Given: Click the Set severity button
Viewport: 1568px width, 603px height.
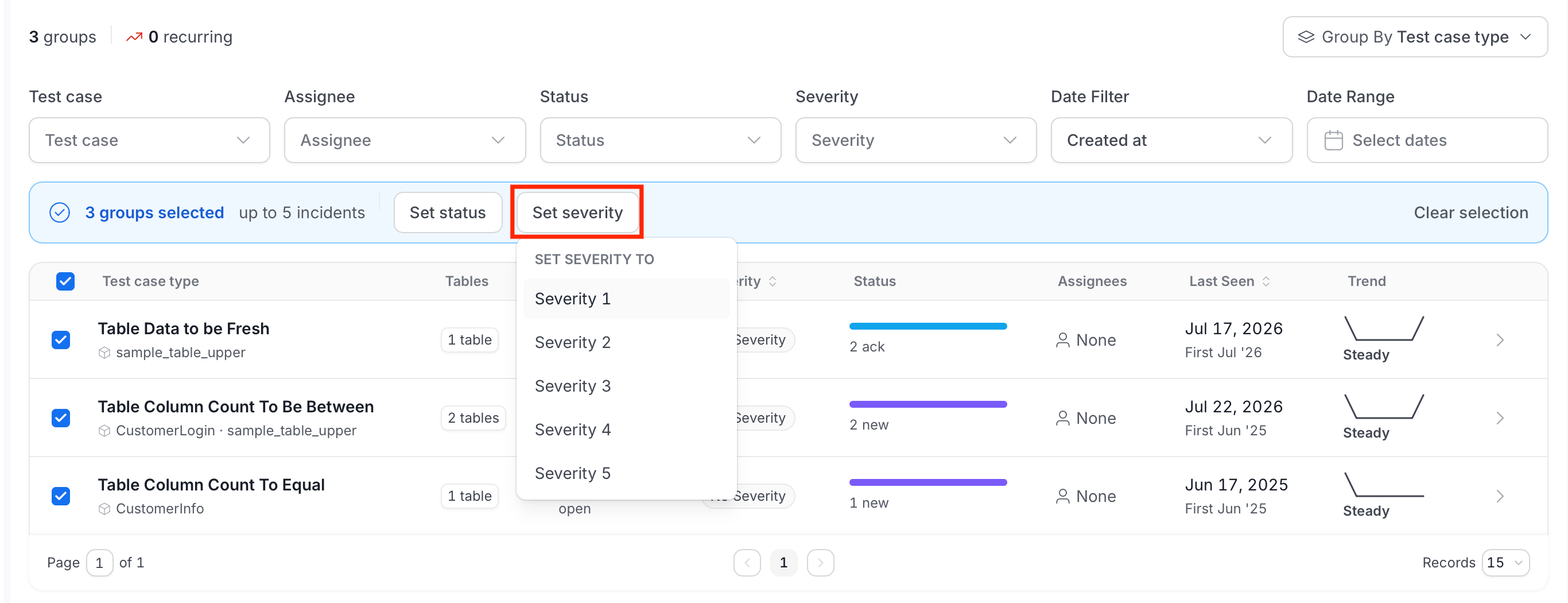Looking at the screenshot, I should tap(577, 212).
